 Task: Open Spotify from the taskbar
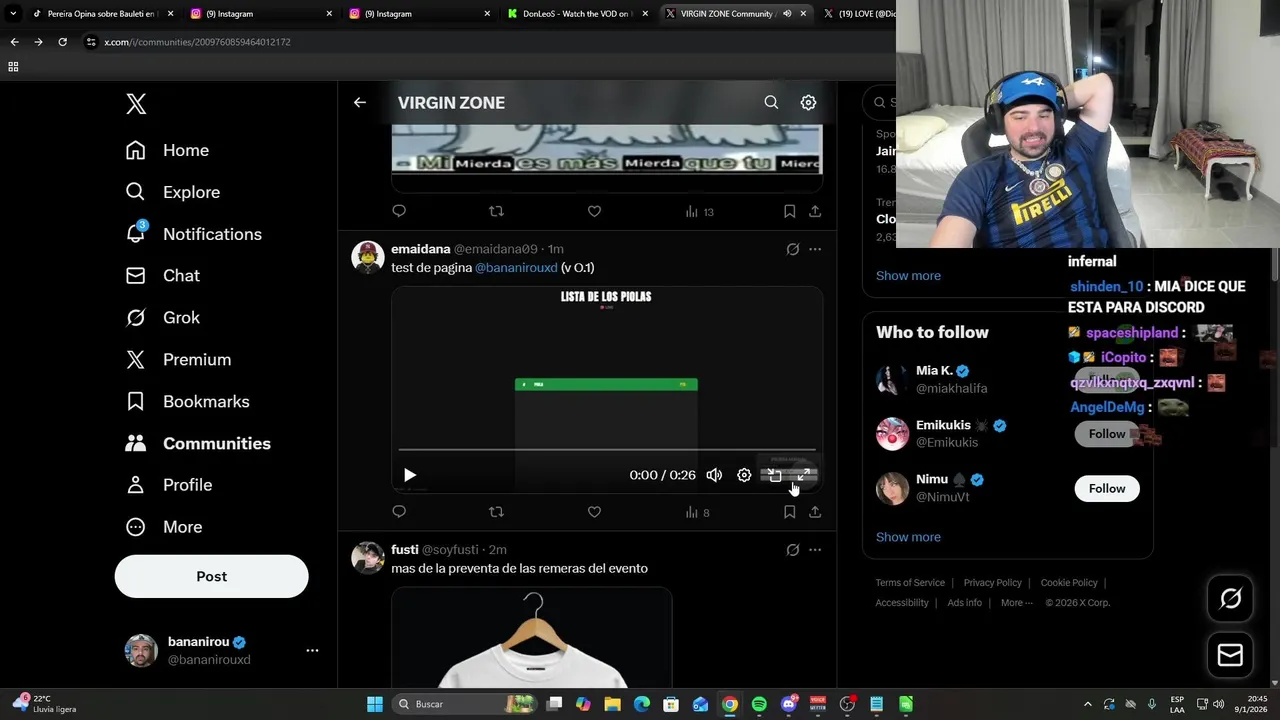tap(759, 704)
